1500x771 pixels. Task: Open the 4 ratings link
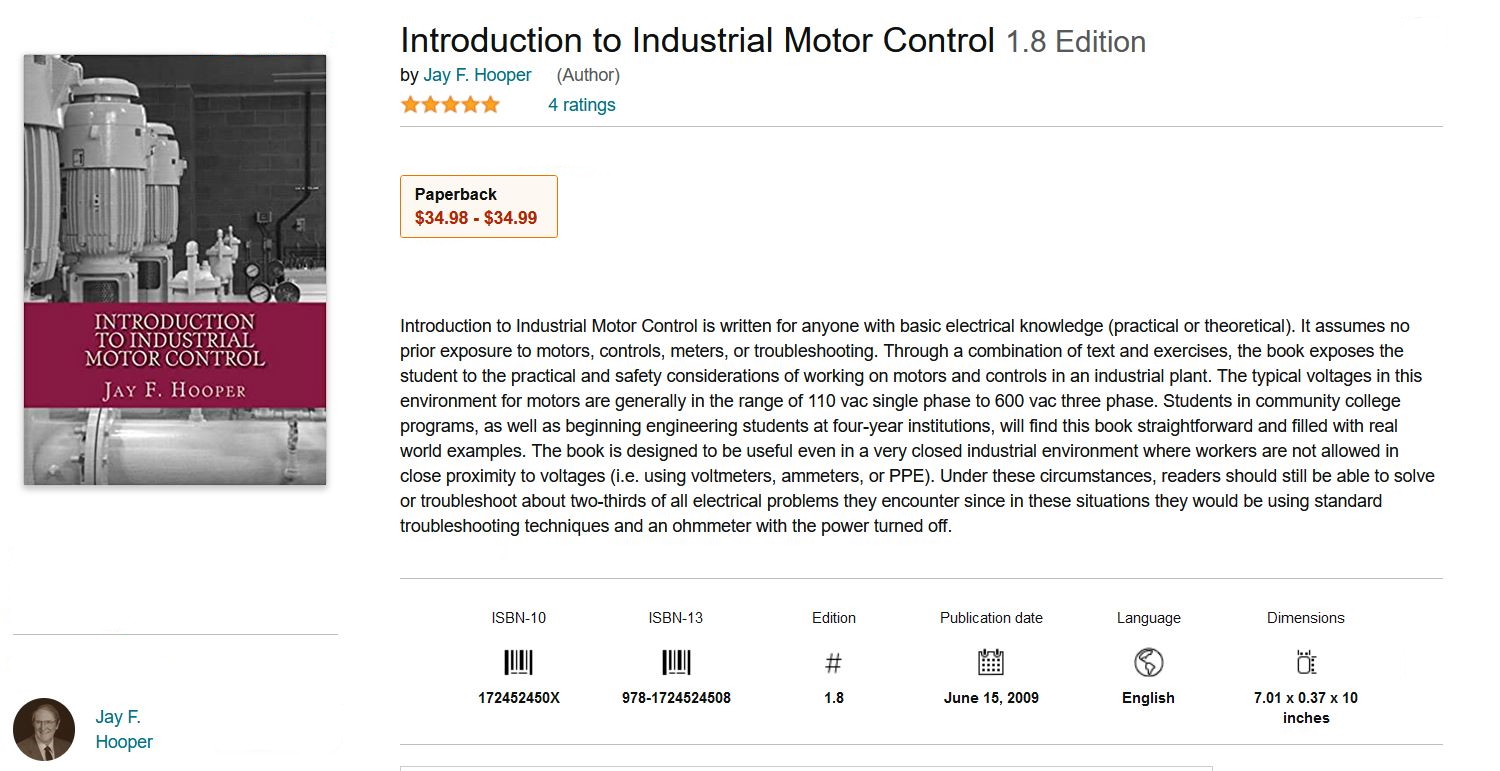582,105
